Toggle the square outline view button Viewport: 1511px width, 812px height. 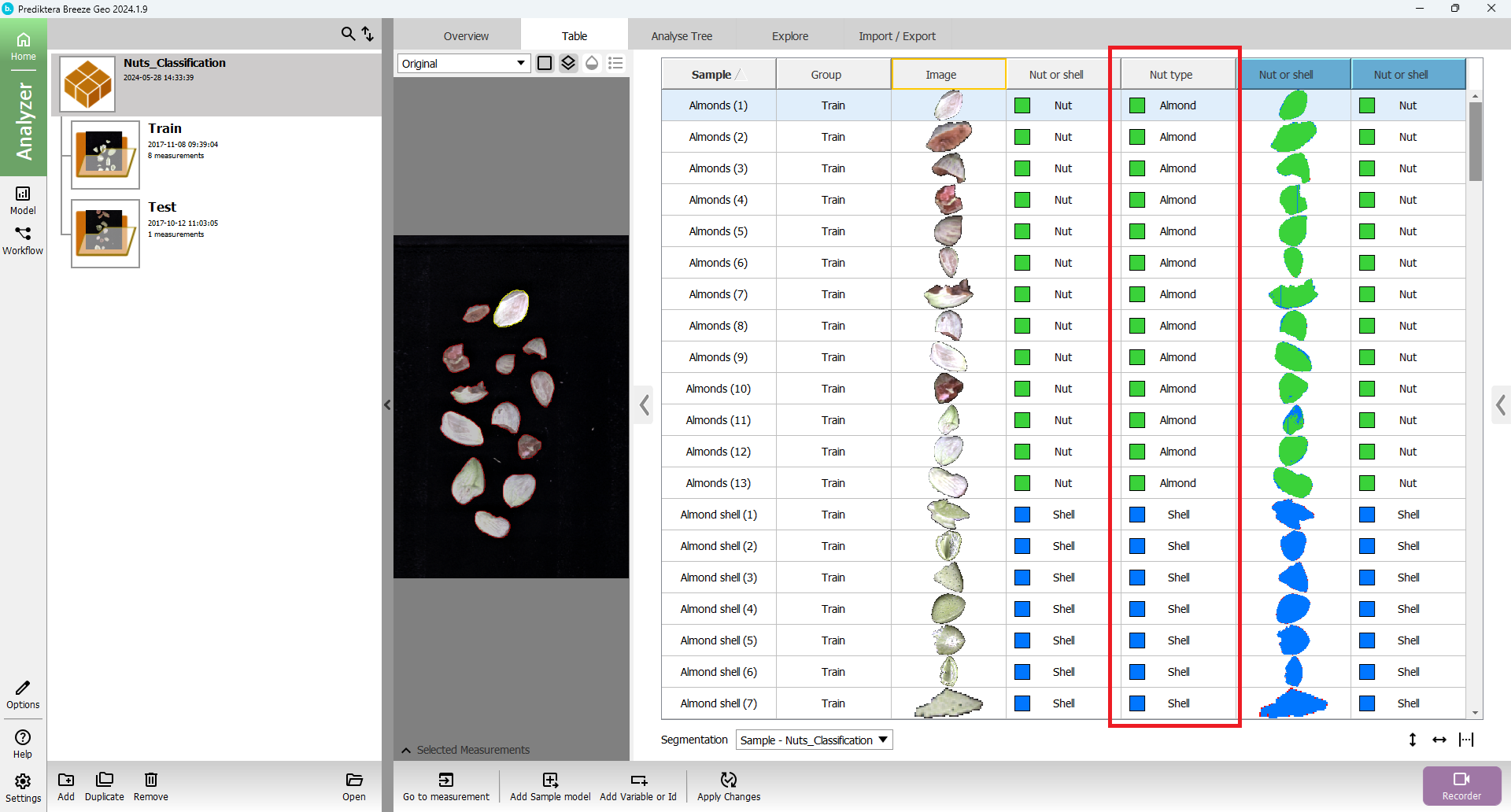(545, 63)
